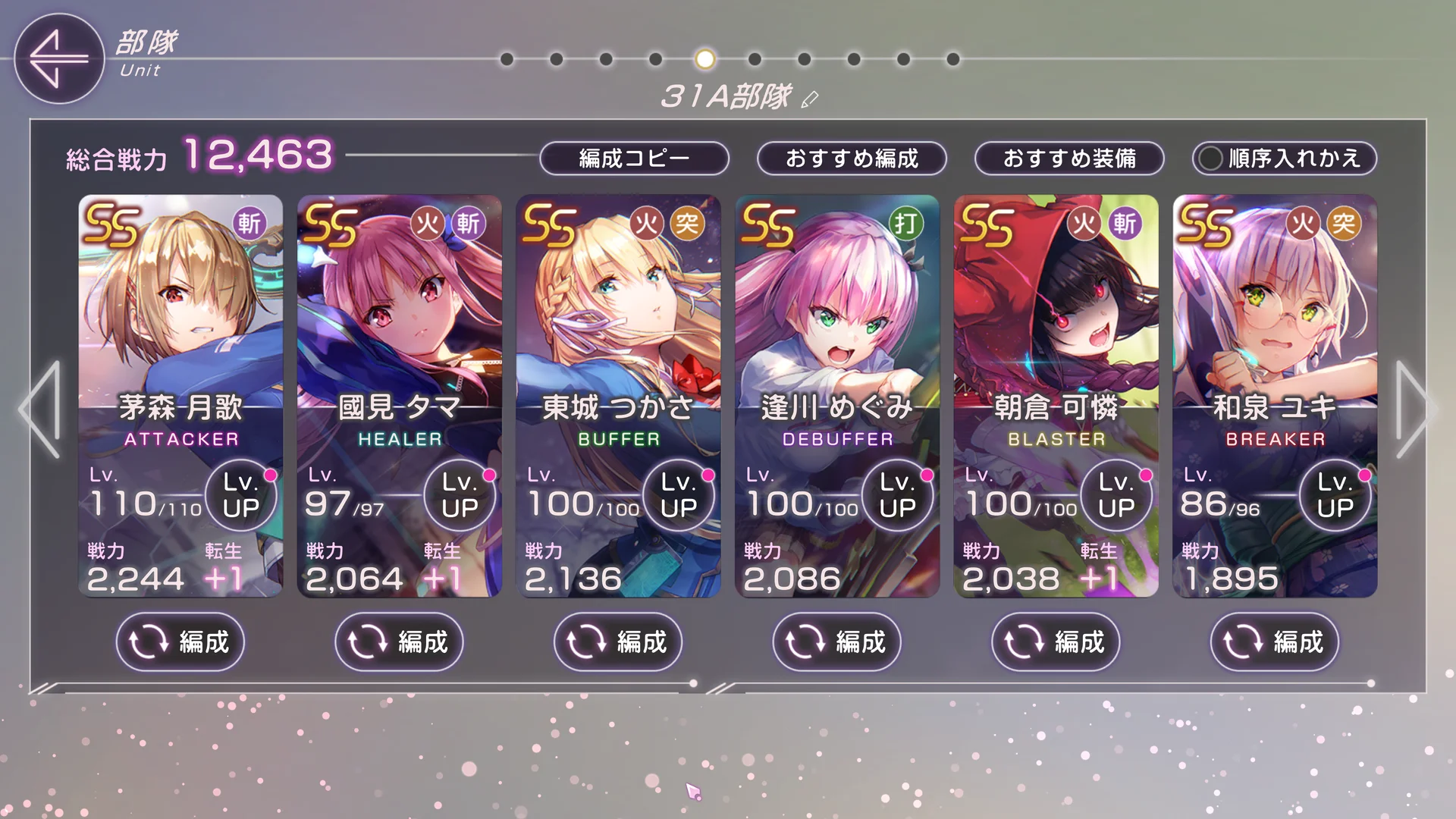Click the 突 attribute icon on 東城つかさ

pos(687,224)
